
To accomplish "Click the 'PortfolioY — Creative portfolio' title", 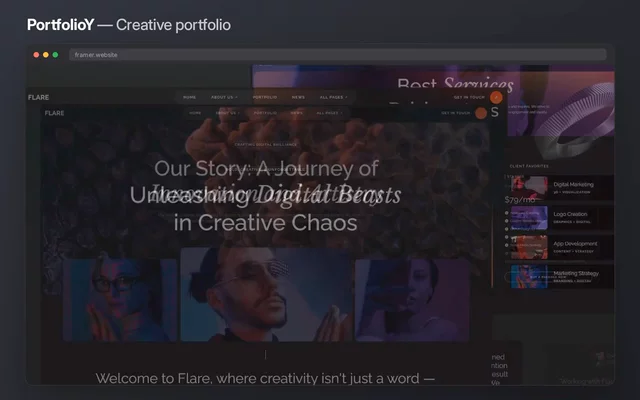I will (129, 25).
